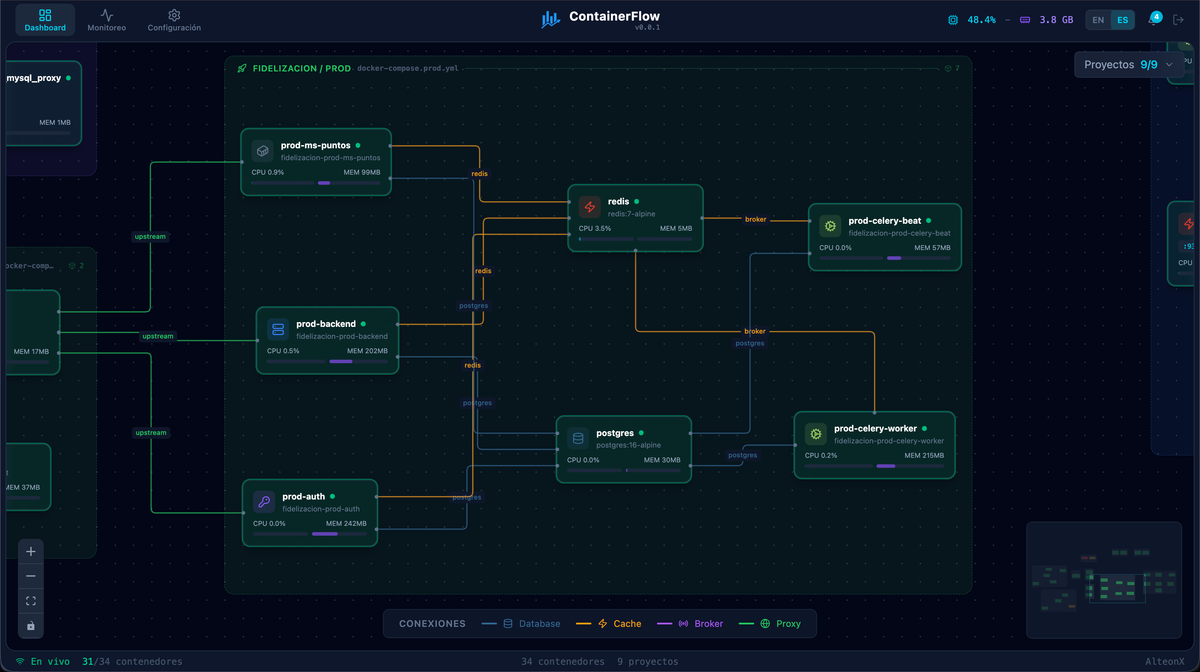The width and height of the screenshot is (1200, 672).
Task: Click the Proxy legend globe icon
Action: coord(765,624)
